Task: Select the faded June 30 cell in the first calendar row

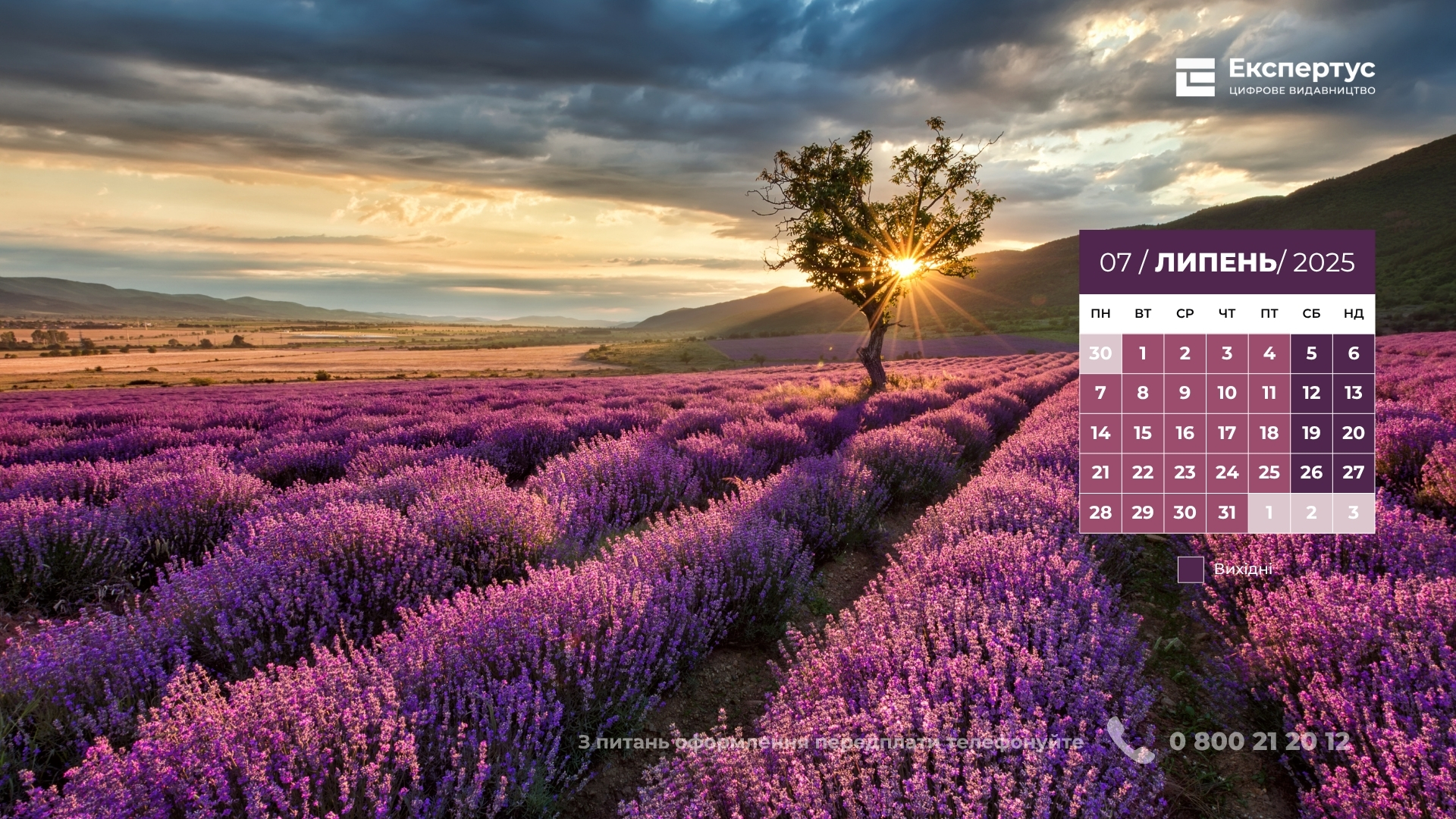Action: click(1100, 353)
